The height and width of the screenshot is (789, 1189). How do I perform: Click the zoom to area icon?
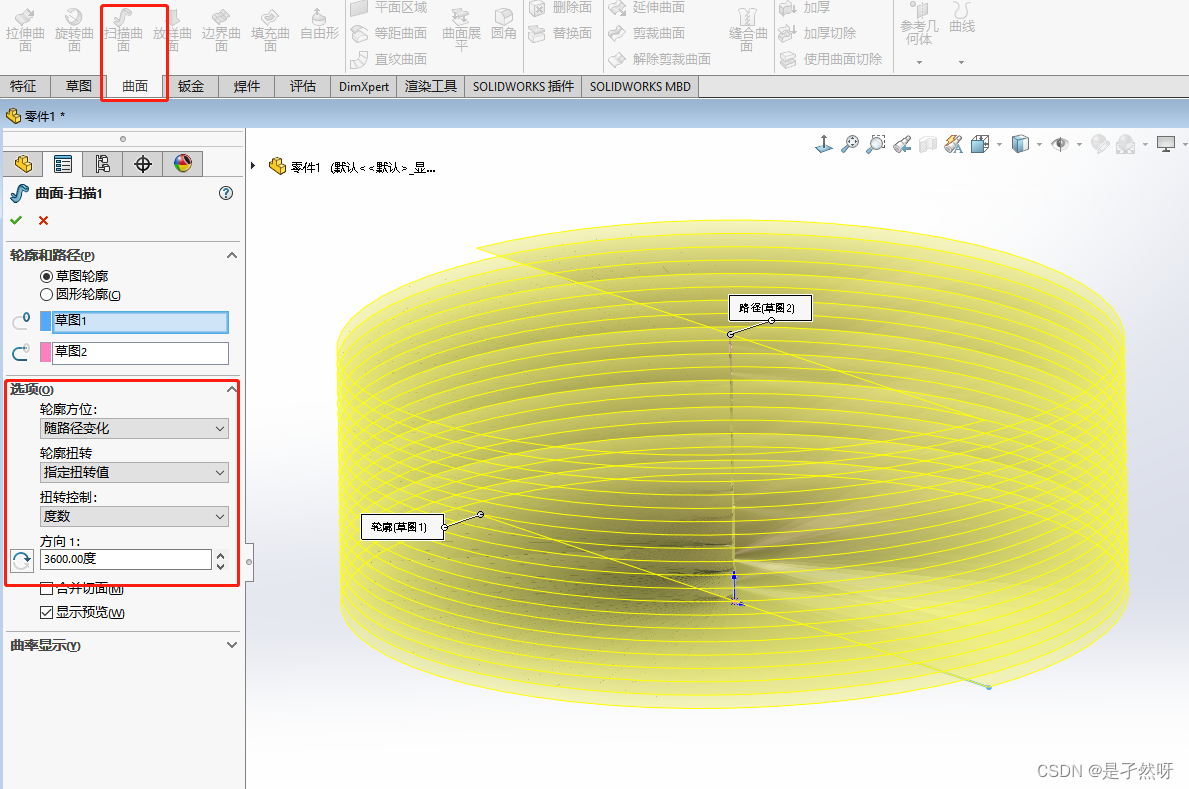point(876,143)
